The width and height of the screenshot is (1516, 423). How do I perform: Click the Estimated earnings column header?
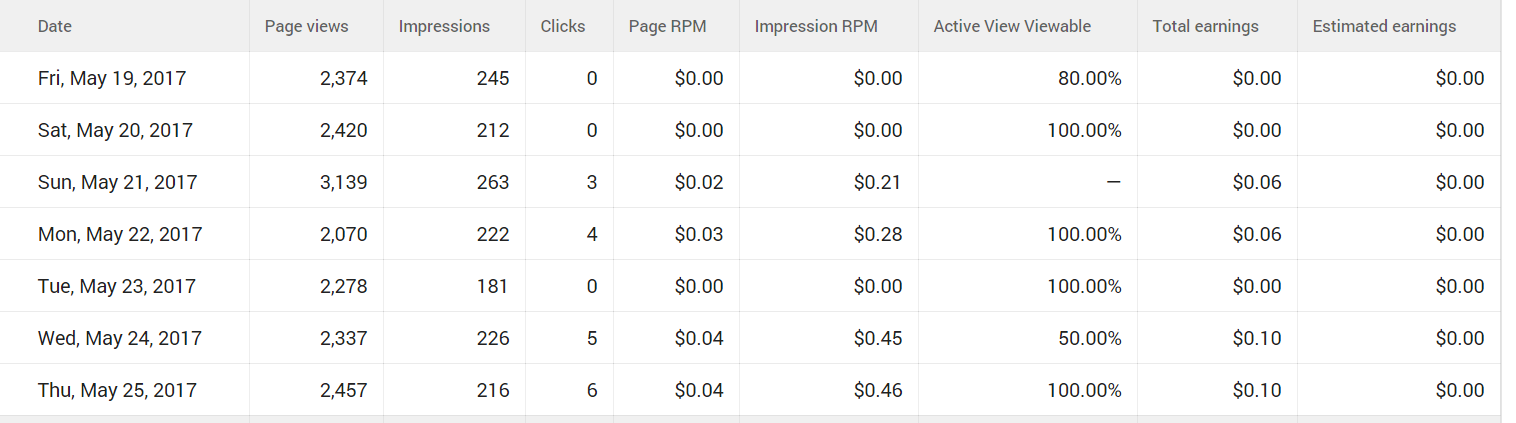1384,27
